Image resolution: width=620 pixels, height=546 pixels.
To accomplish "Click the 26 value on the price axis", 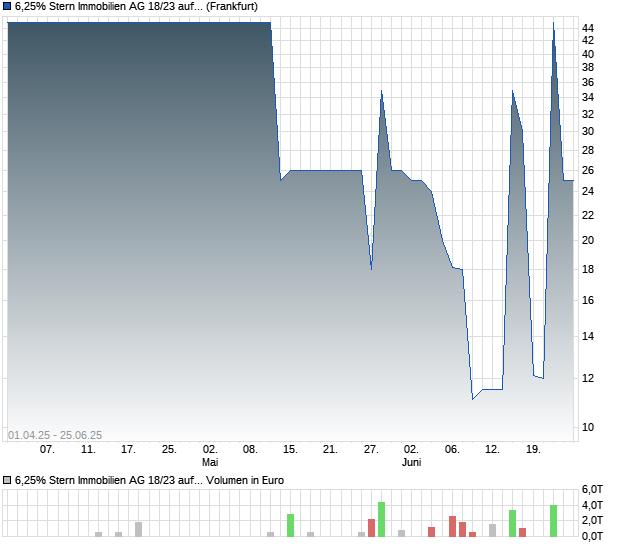I will pos(588,170).
